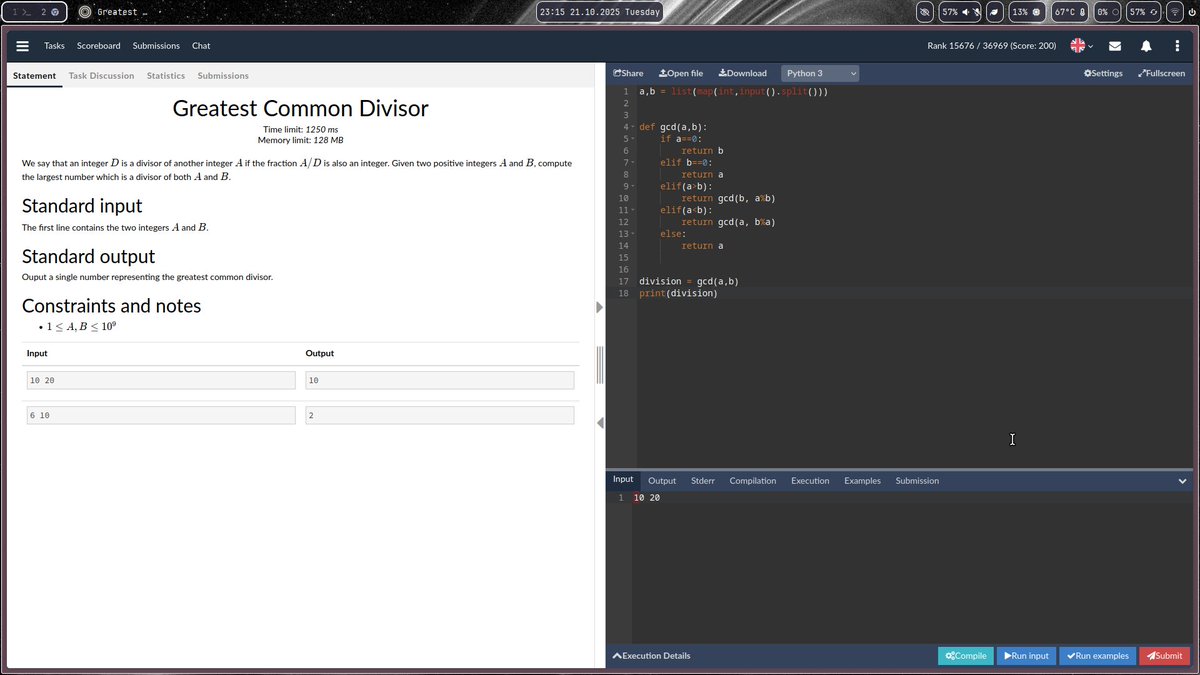This screenshot has width=1200, height=675.
Task: Open the English language flag dropdown
Action: pyautogui.click(x=1078, y=46)
